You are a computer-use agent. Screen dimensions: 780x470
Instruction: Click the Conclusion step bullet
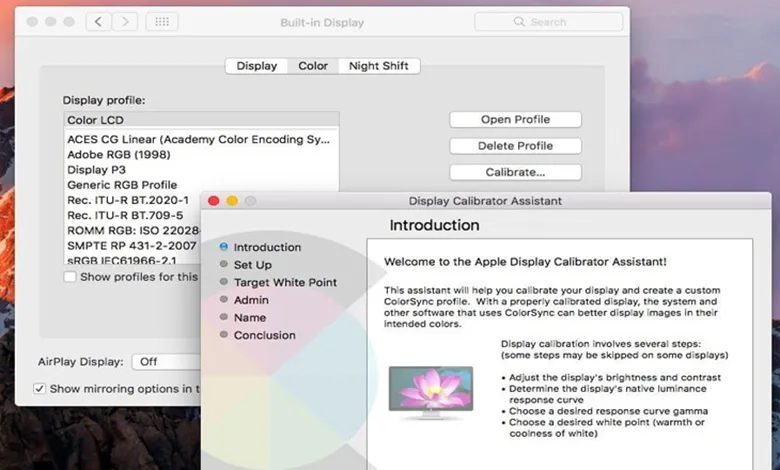[x=224, y=335]
